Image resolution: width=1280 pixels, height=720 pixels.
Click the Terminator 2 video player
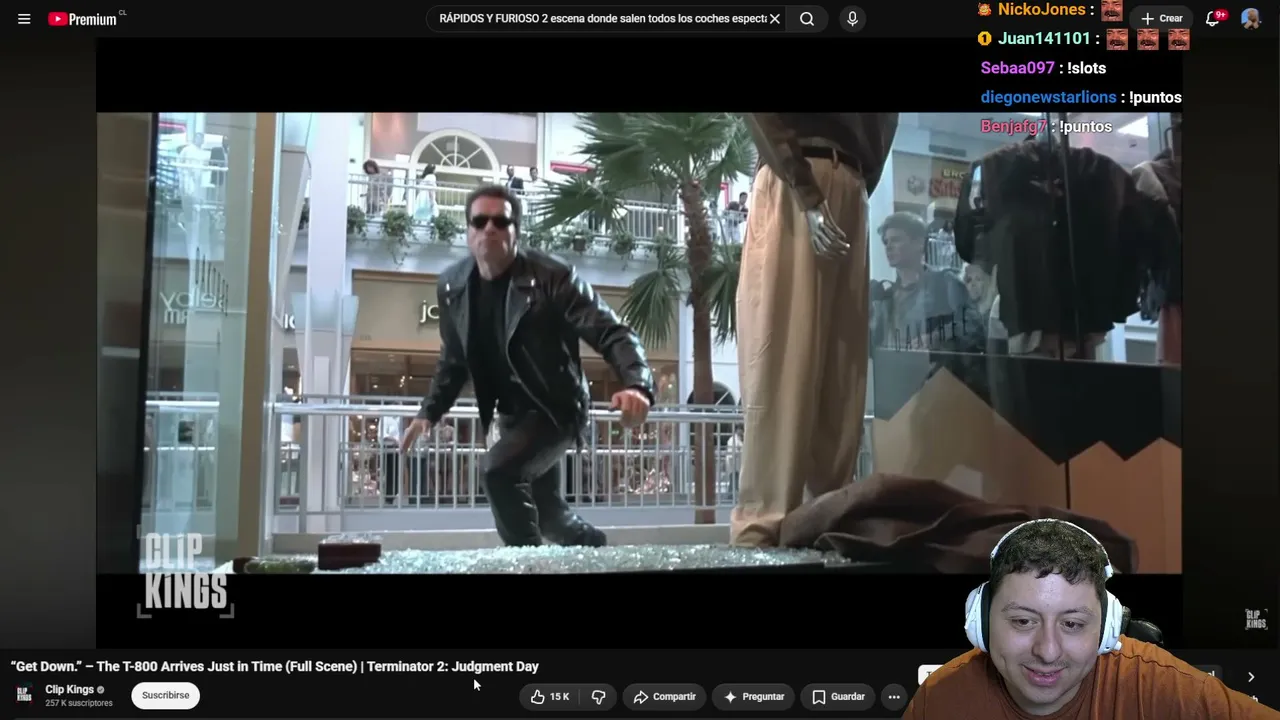click(639, 343)
